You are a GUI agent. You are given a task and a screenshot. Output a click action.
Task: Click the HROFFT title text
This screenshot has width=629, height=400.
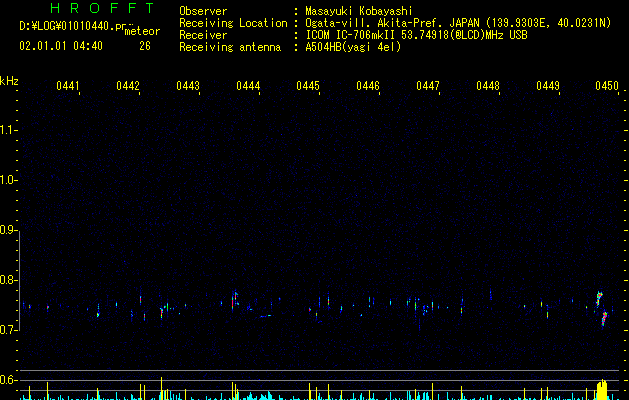coord(103,8)
